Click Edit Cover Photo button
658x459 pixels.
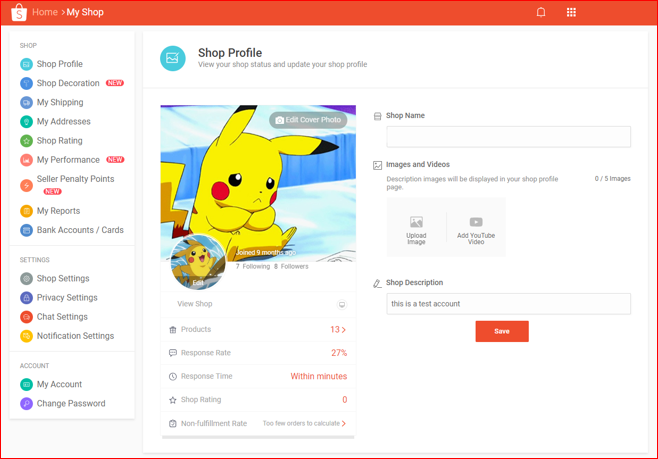point(307,120)
